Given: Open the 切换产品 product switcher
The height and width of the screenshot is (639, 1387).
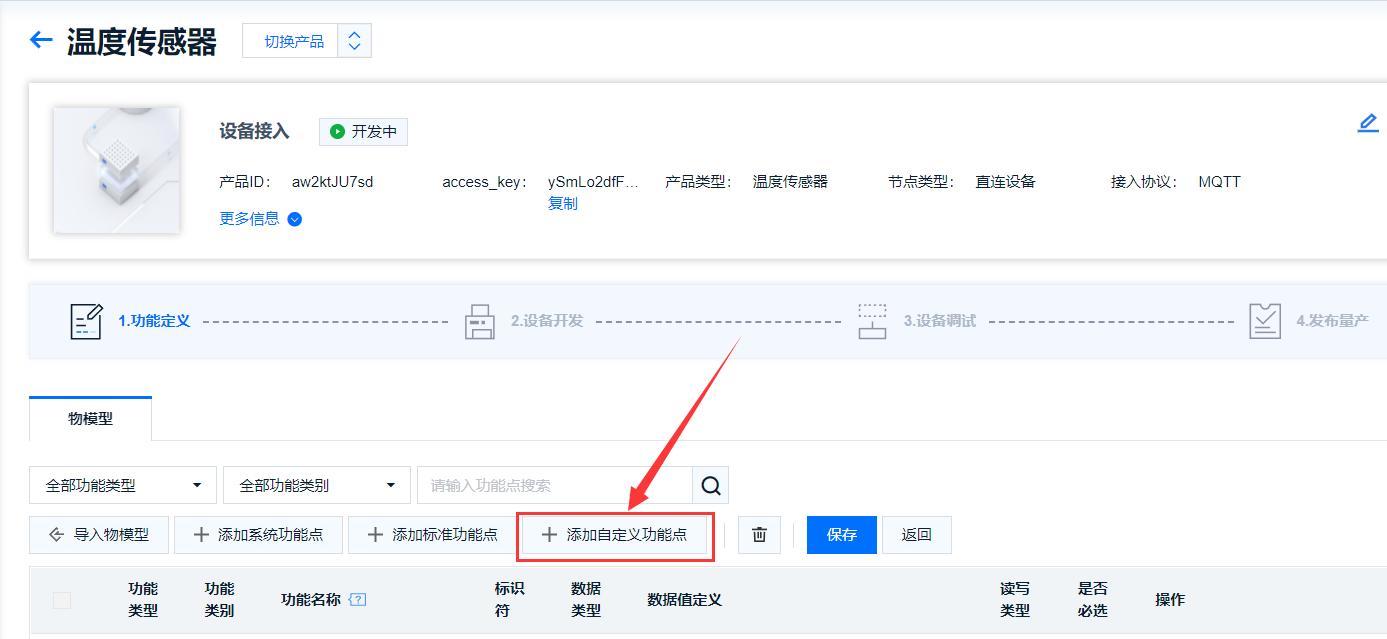Looking at the screenshot, I should click(293, 40).
